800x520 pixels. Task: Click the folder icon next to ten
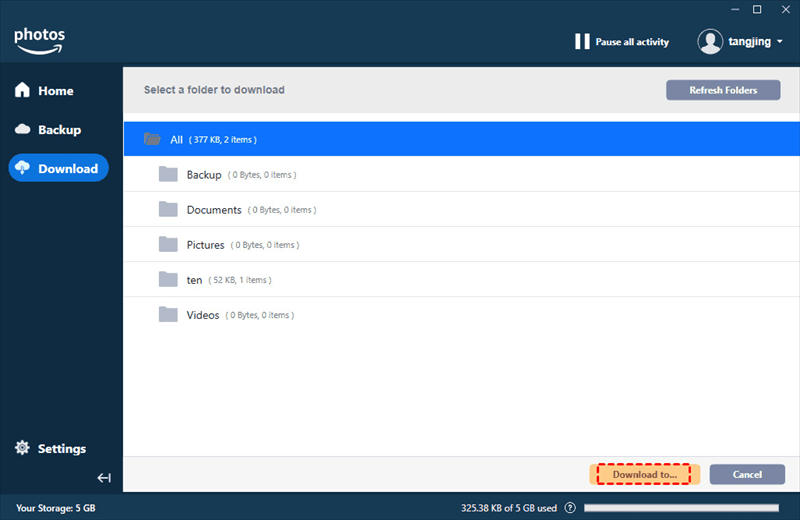click(168, 280)
